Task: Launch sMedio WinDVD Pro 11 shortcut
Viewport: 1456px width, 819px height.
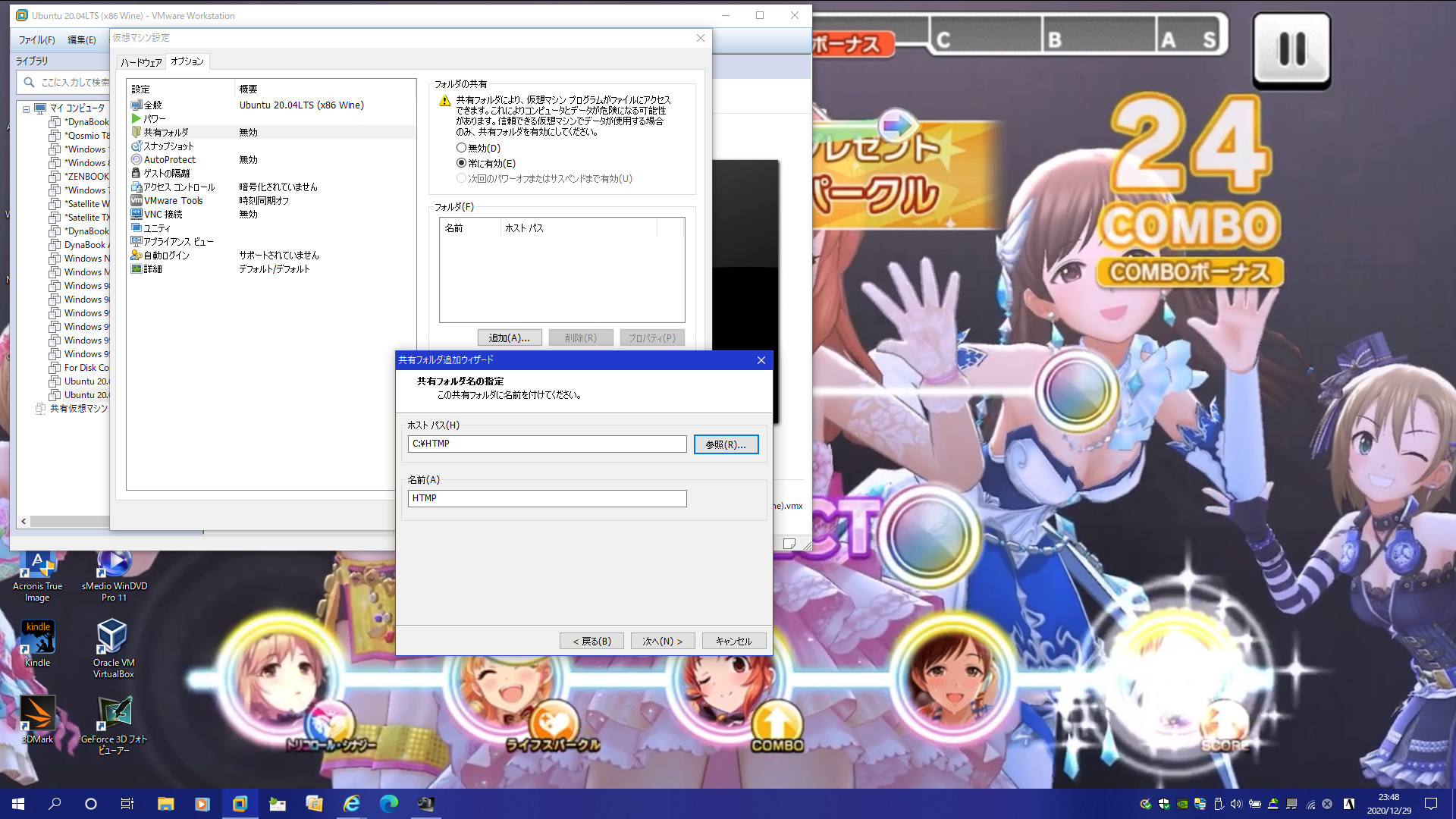Action: click(115, 578)
